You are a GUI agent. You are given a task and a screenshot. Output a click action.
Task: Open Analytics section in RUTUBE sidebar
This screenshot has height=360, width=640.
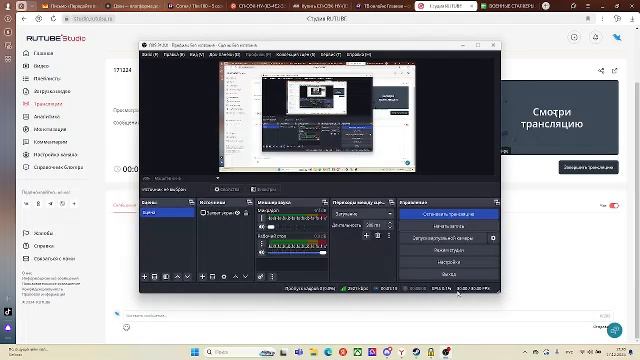coord(47,117)
